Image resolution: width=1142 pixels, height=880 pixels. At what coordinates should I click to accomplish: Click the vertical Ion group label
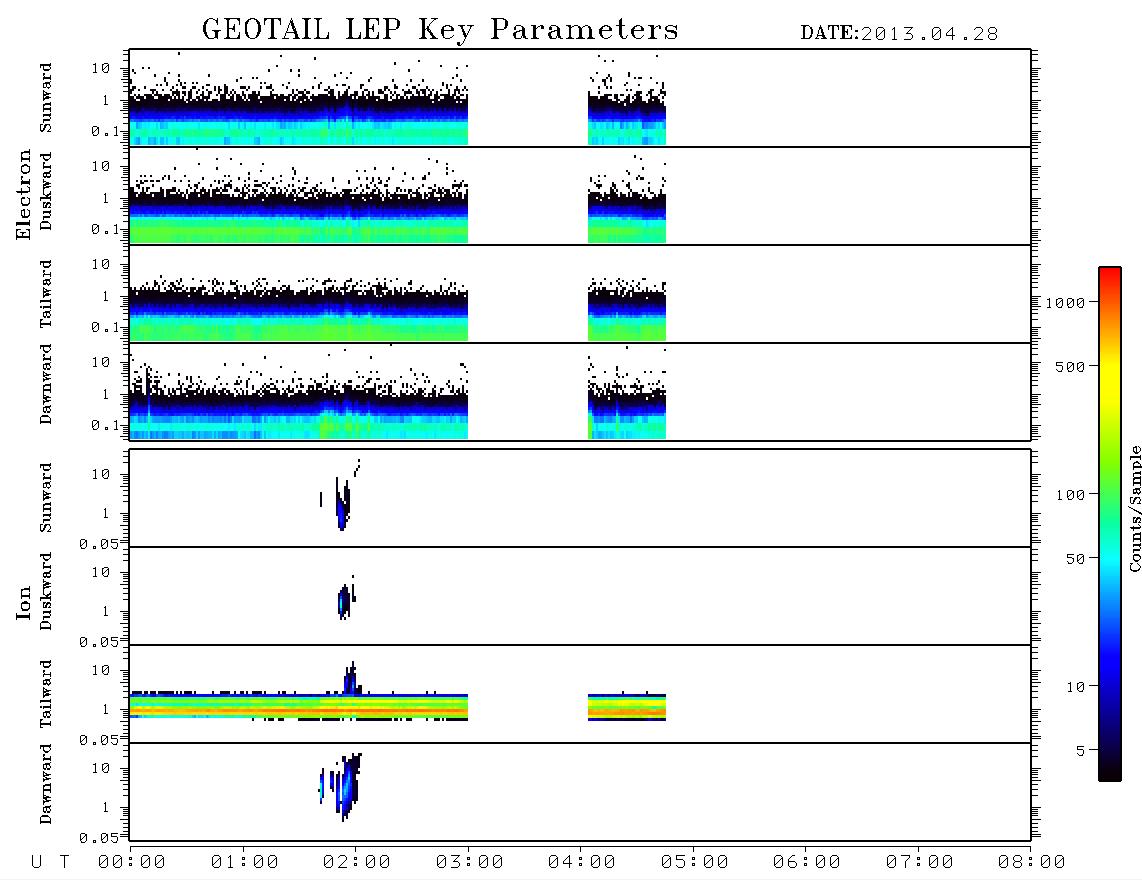point(23,603)
